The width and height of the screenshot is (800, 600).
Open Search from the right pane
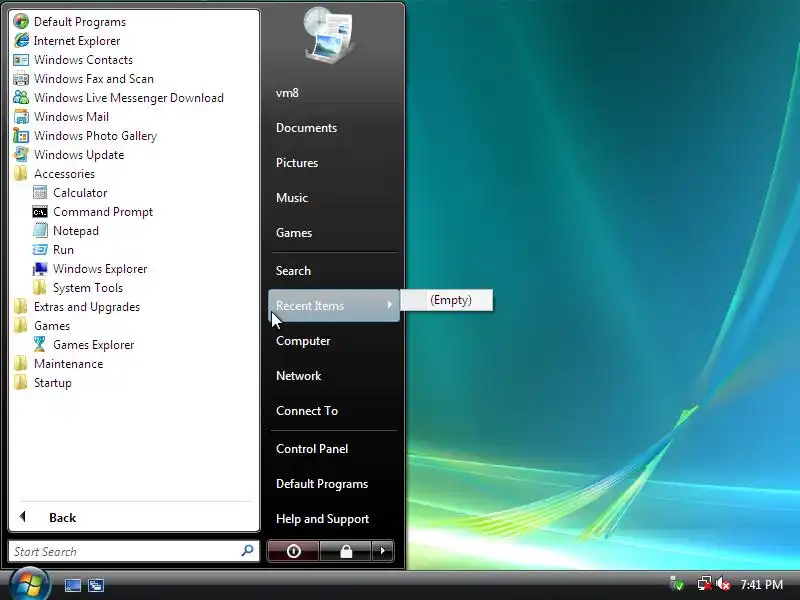pyautogui.click(x=293, y=270)
